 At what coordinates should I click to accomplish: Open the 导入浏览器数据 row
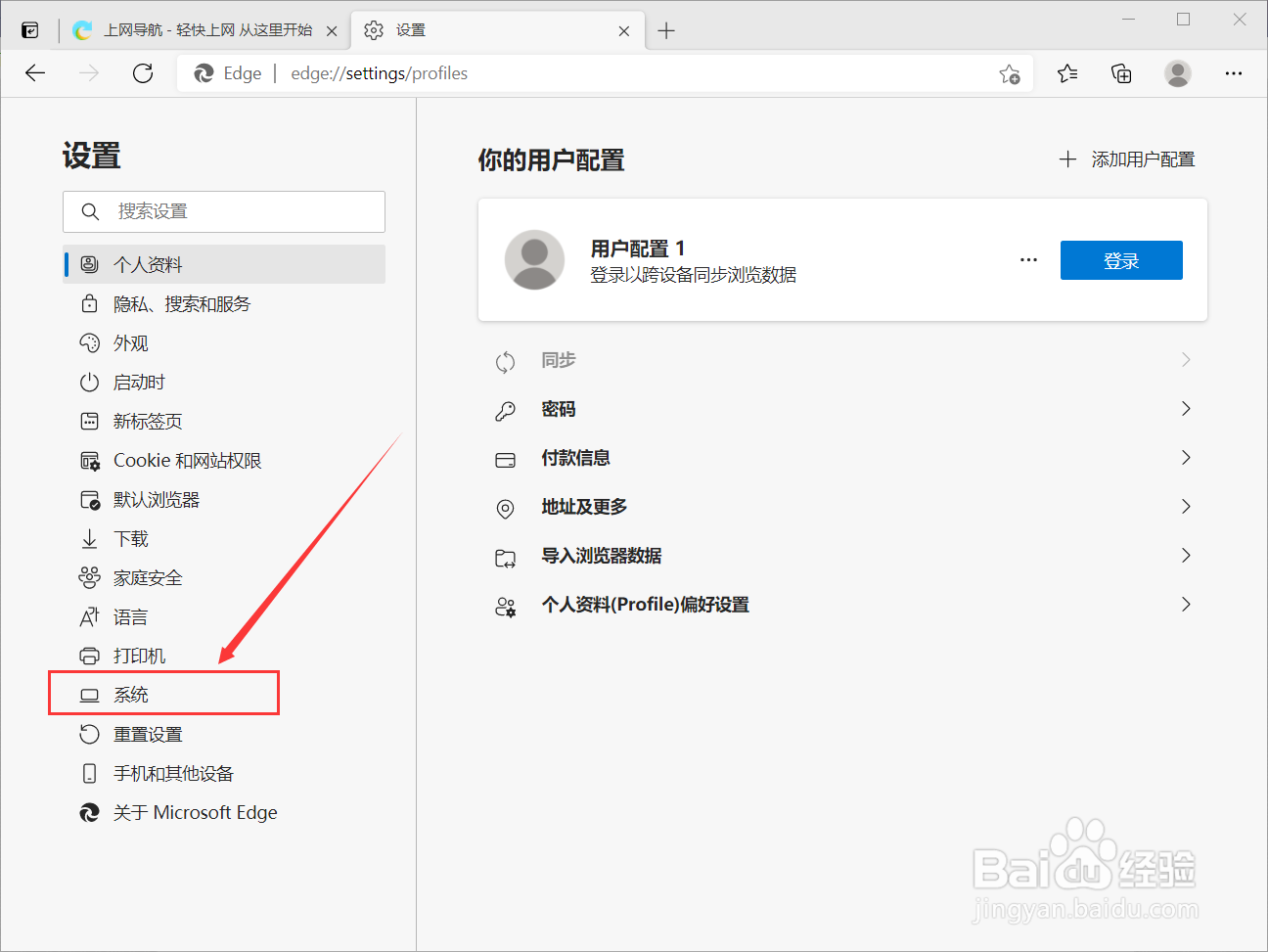tap(842, 556)
